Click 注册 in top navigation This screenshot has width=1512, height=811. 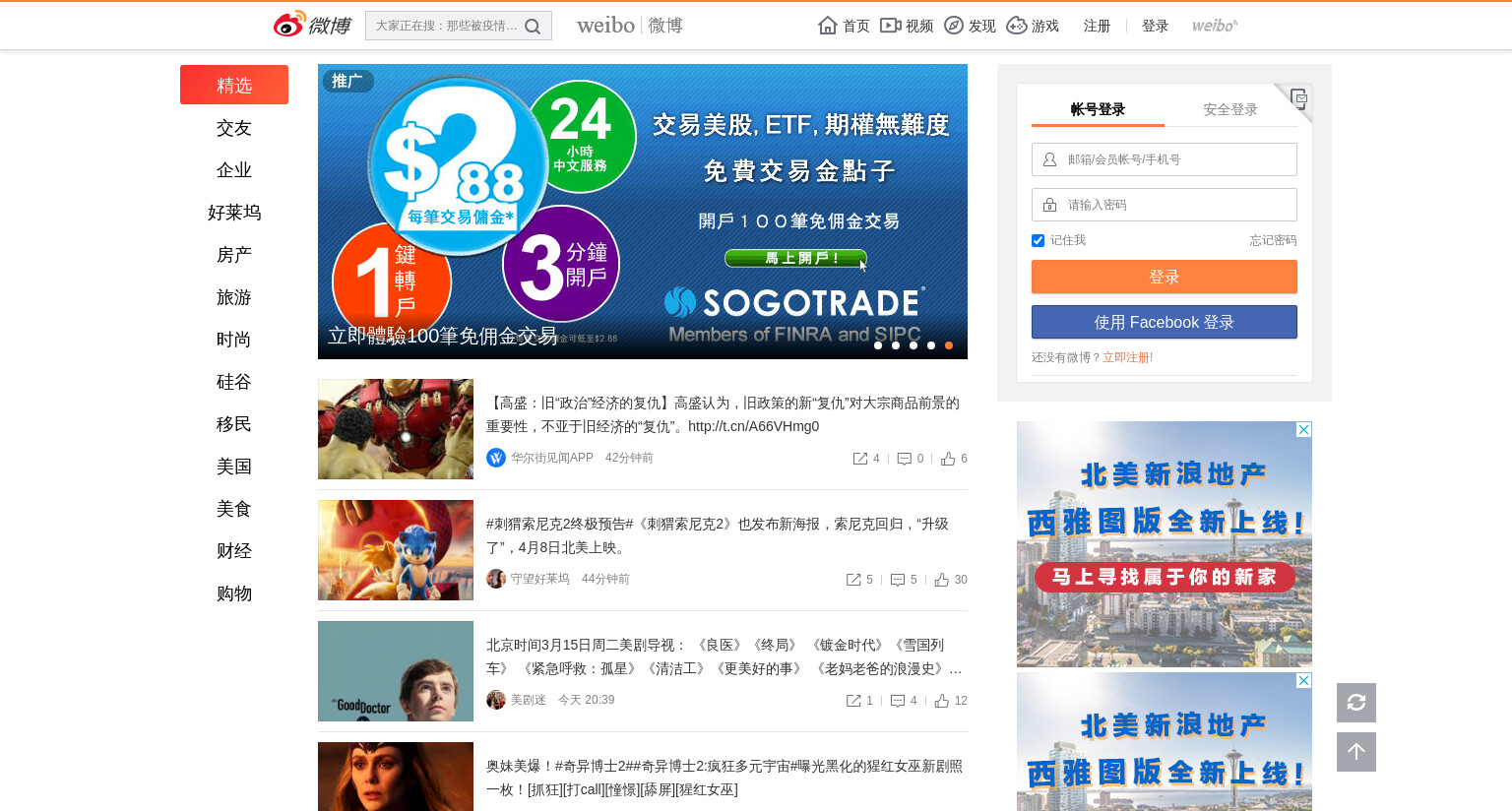click(x=1097, y=26)
